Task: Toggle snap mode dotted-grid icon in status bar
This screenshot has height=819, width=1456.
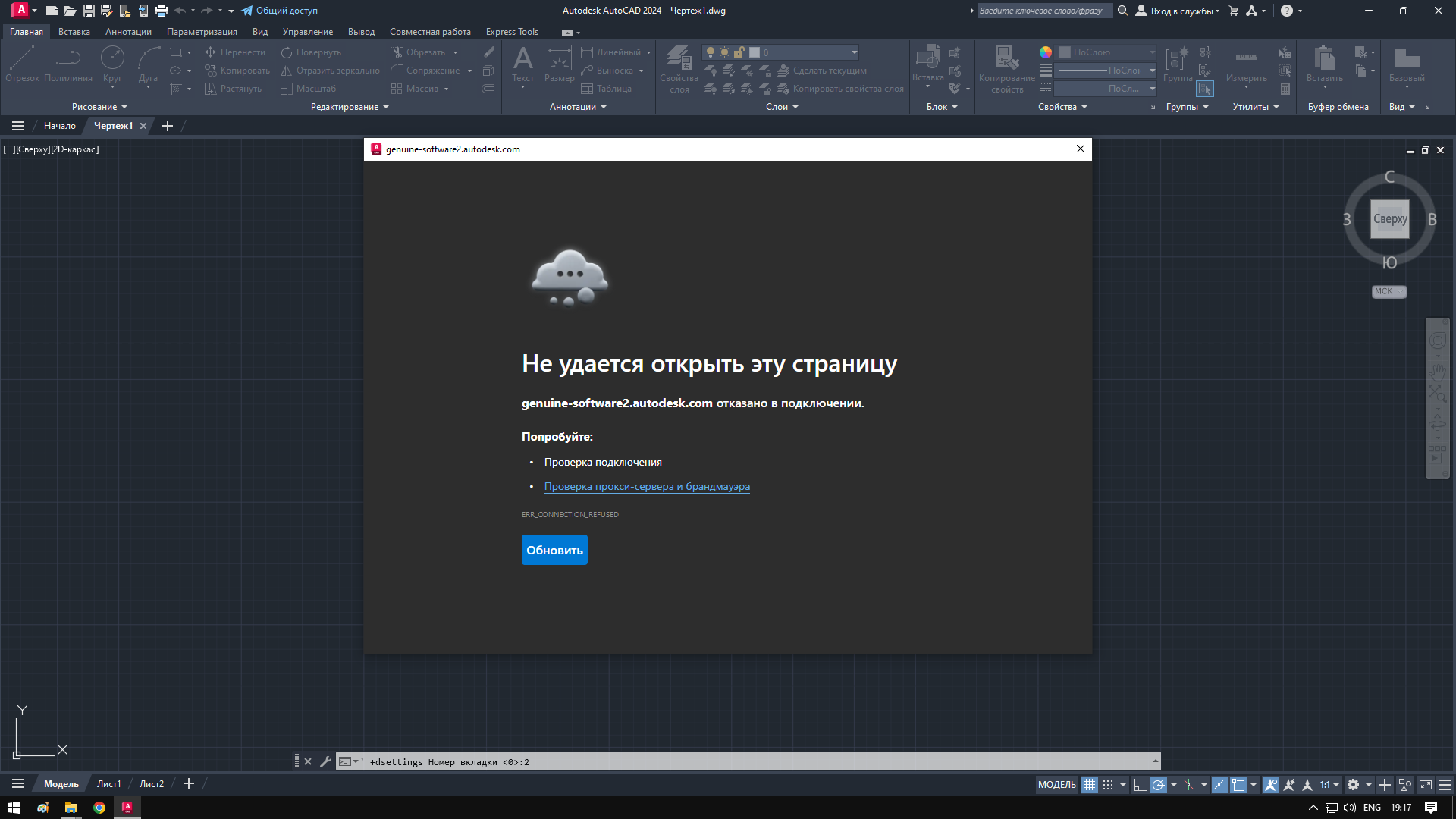Action: (x=1108, y=785)
